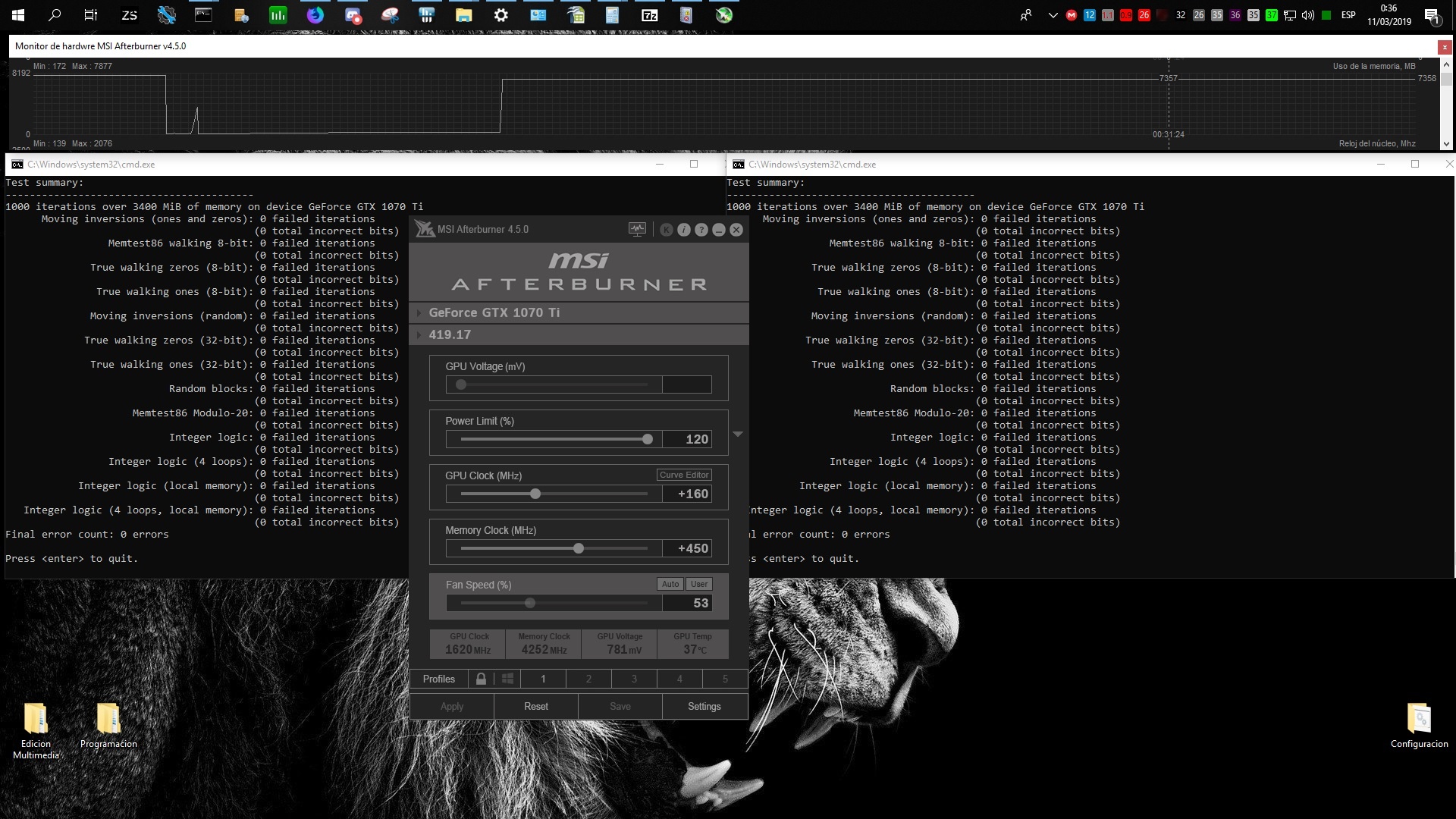Select profile slot 1

(543, 679)
